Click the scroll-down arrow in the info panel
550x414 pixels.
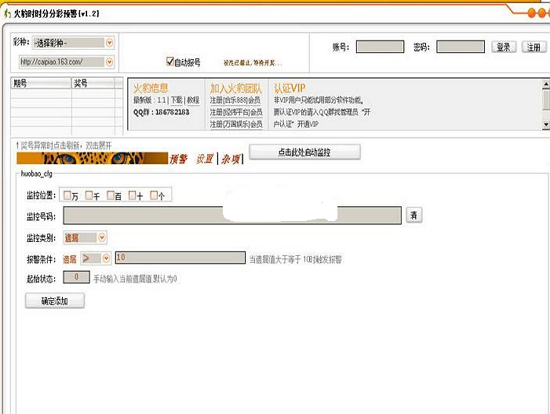click(x=546, y=125)
